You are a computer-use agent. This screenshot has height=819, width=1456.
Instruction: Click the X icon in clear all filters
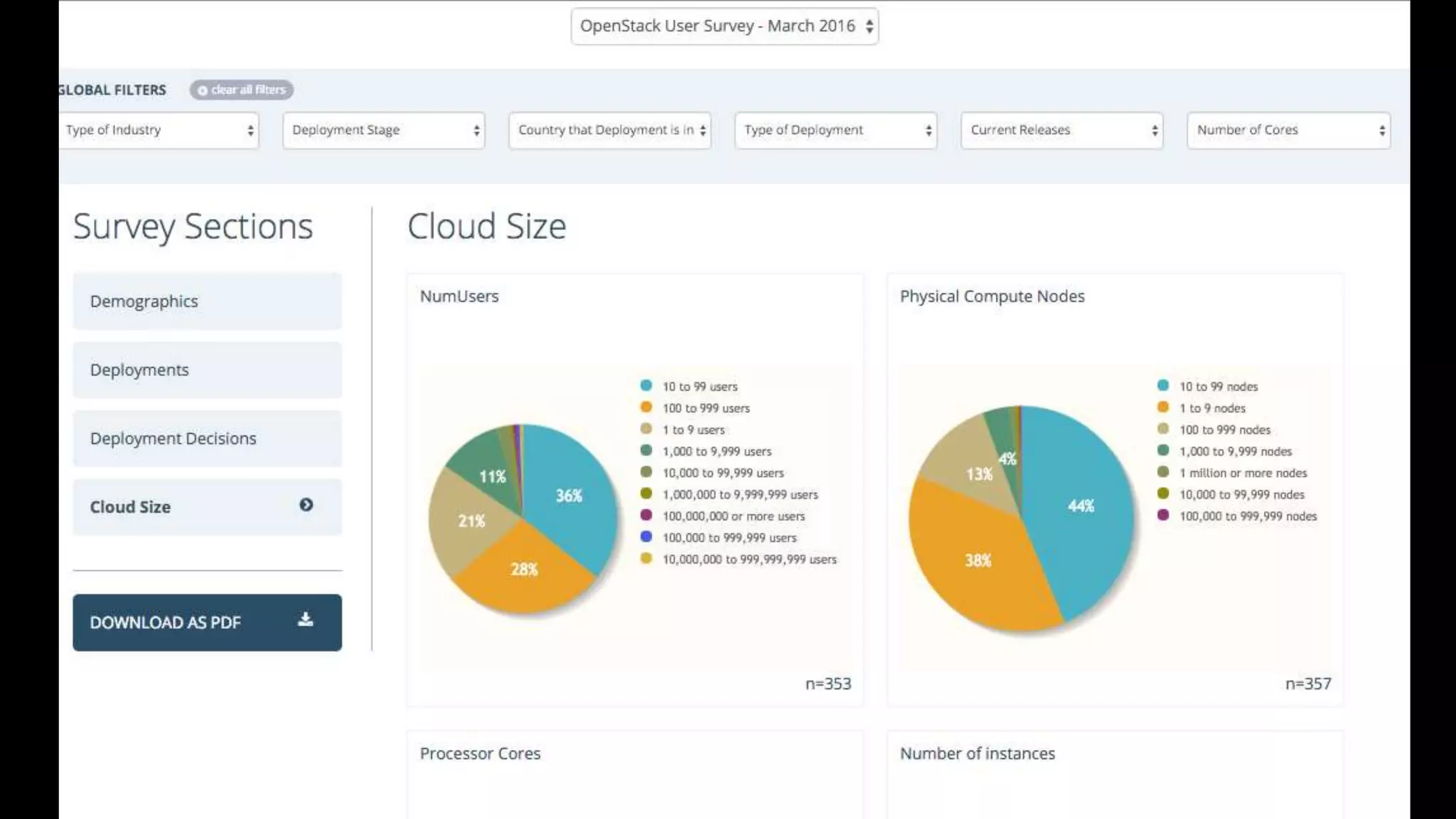203,90
